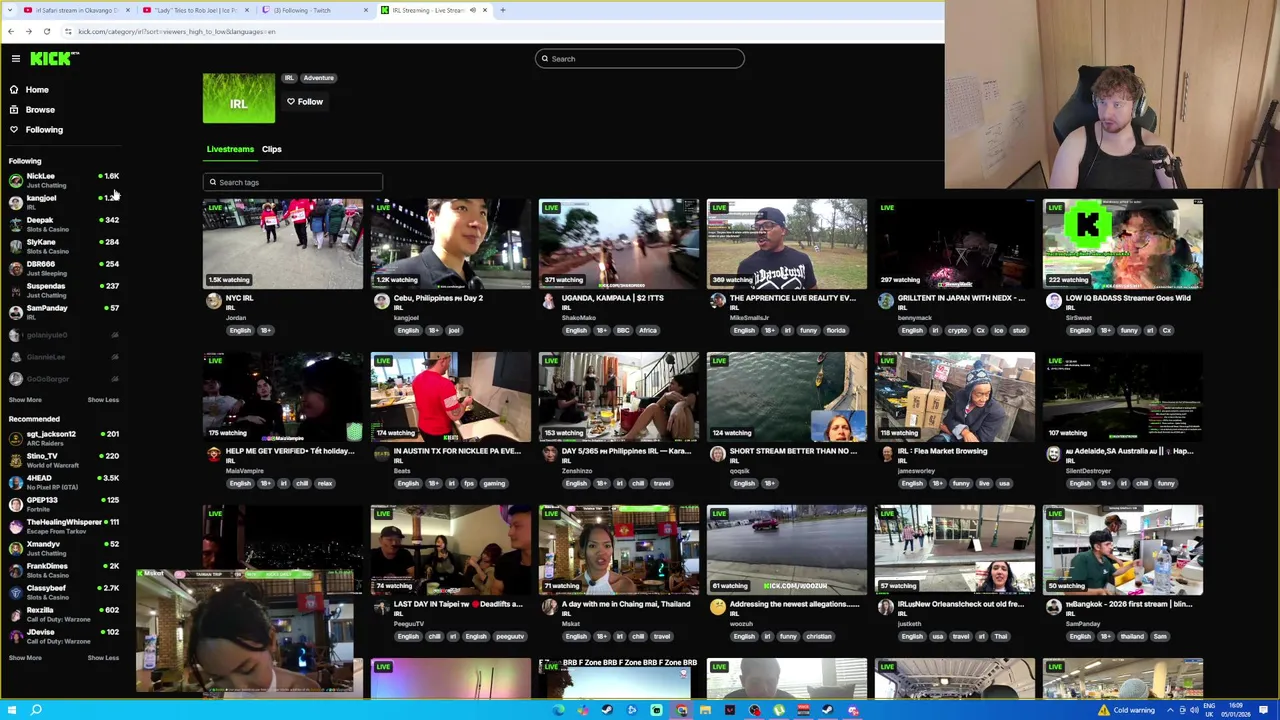Click JDevise avatar in Recommended
Viewport: 1280px width, 720px height.
click(x=15, y=636)
